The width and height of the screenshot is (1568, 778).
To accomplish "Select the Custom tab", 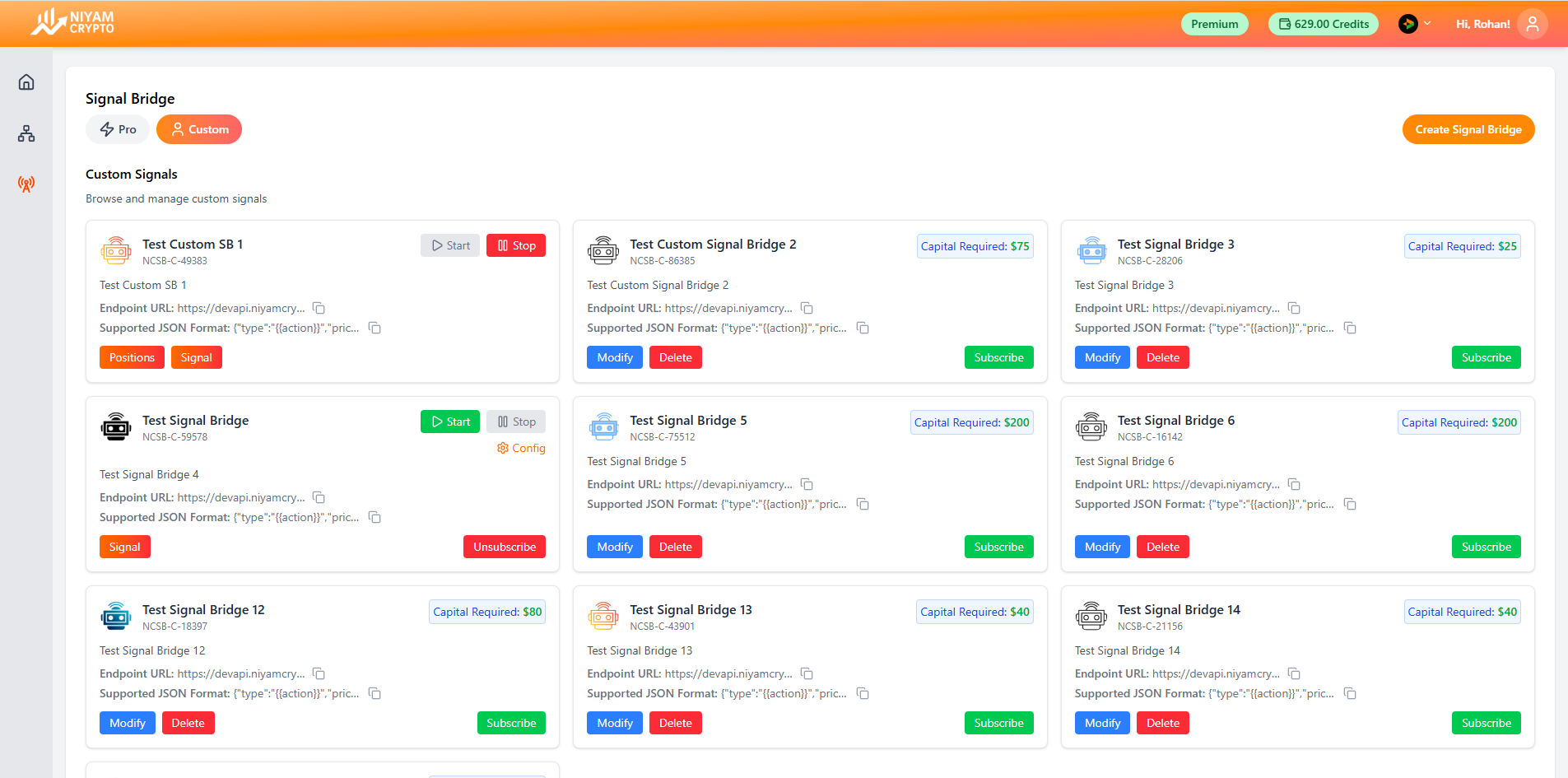I will (199, 129).
